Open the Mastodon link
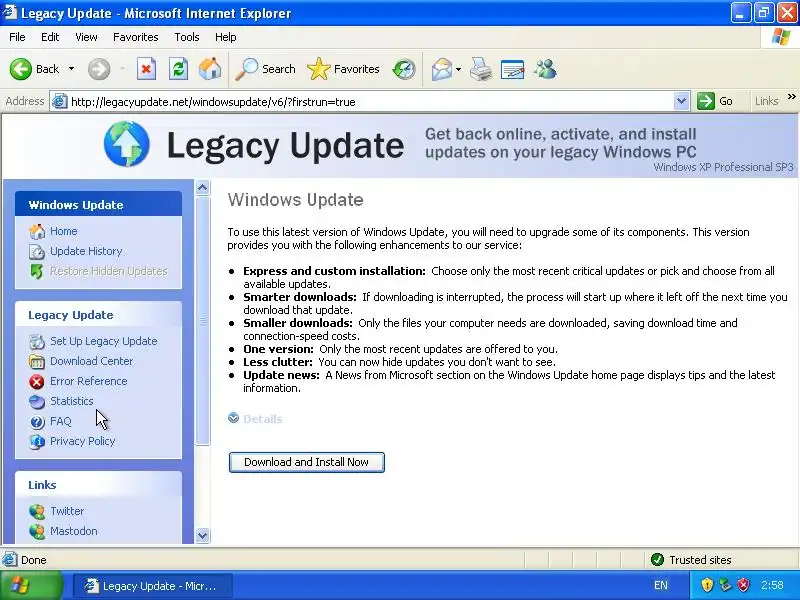800x600 pixels. [x=73, y=531]
